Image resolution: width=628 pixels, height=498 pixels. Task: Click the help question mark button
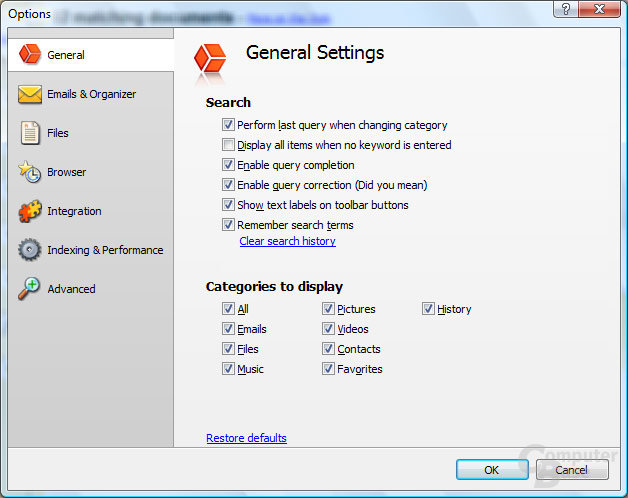[566, 9]
